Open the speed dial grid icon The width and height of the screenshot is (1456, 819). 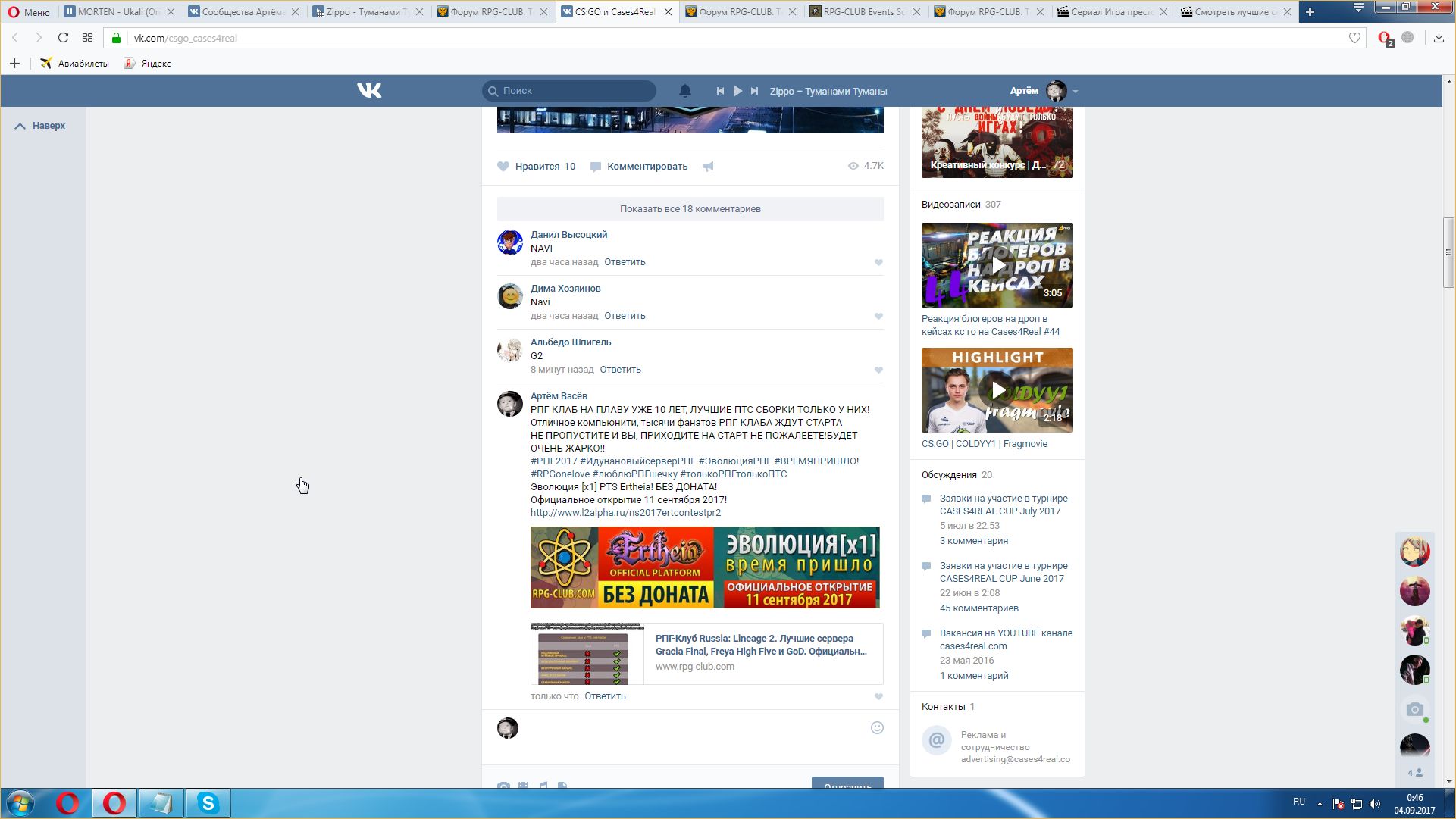(x=87, y=38)
